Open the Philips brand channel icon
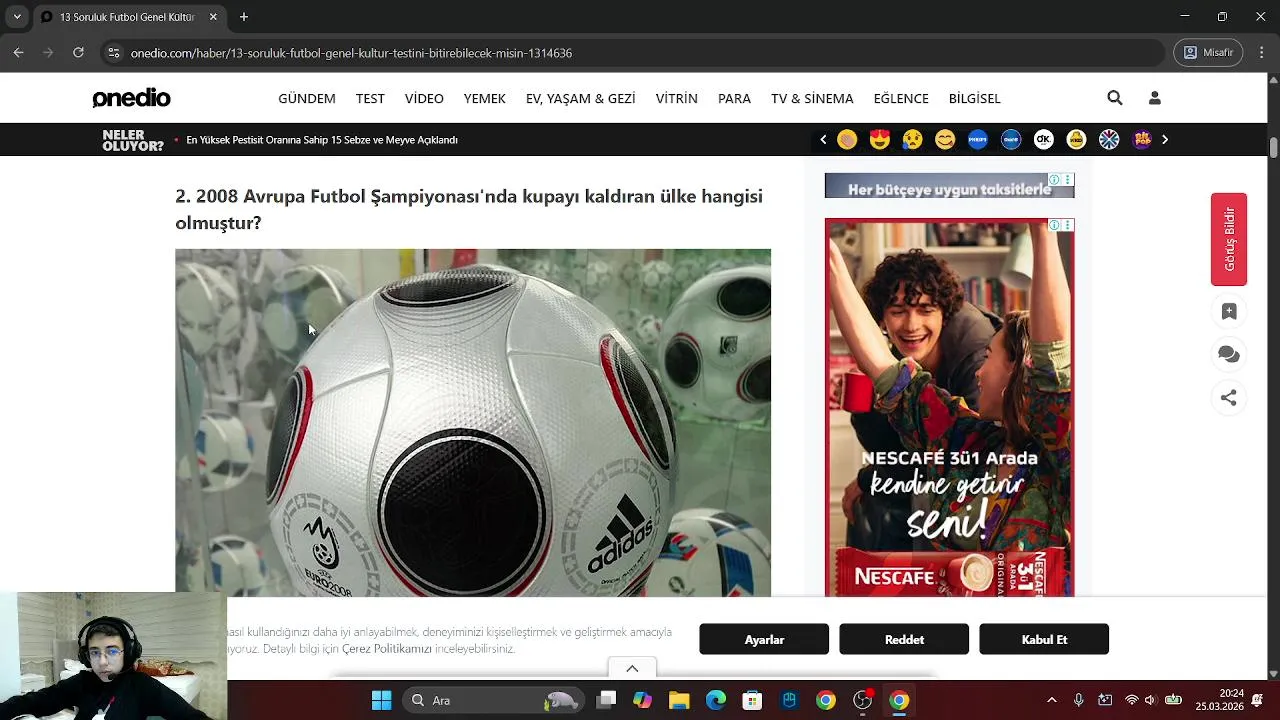 click(978, 140)
